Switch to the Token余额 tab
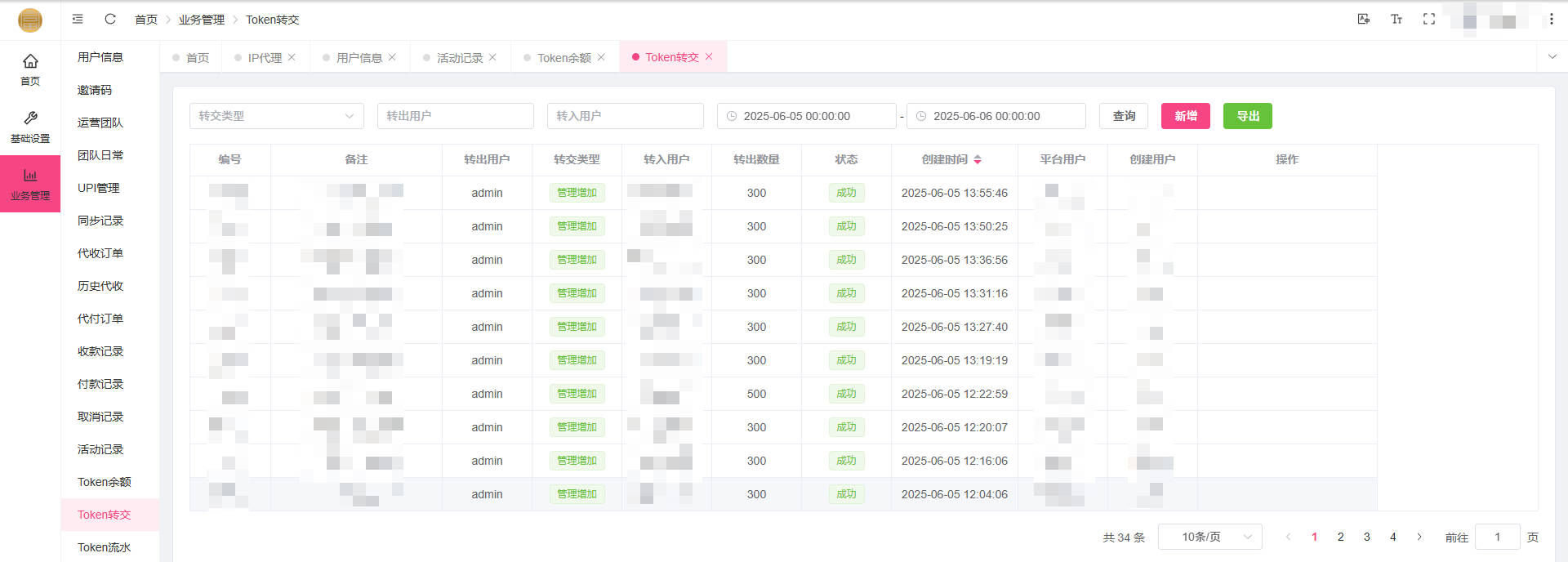This screenshot has height=562, width=1568. point(563,58)
